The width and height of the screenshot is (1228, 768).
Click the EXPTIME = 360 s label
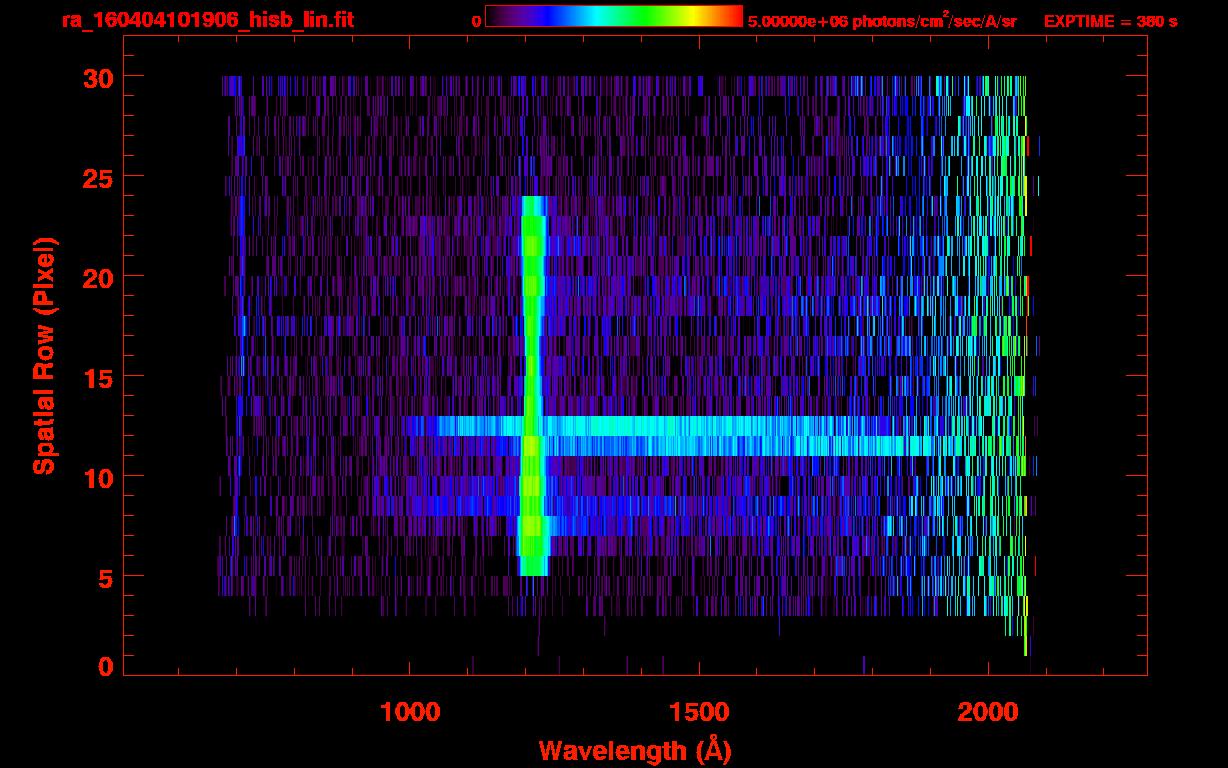pyautogui.click(x=1110, y=21)
